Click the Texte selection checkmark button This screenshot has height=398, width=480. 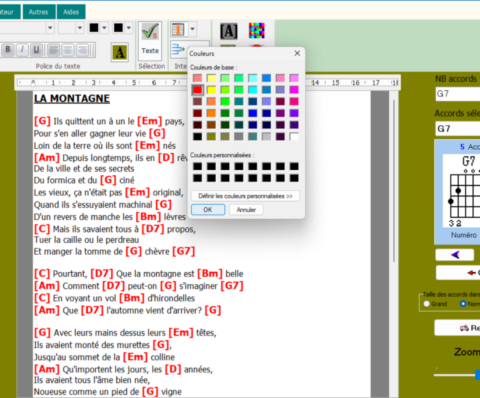pyautogui.click(x=150, y=41)
